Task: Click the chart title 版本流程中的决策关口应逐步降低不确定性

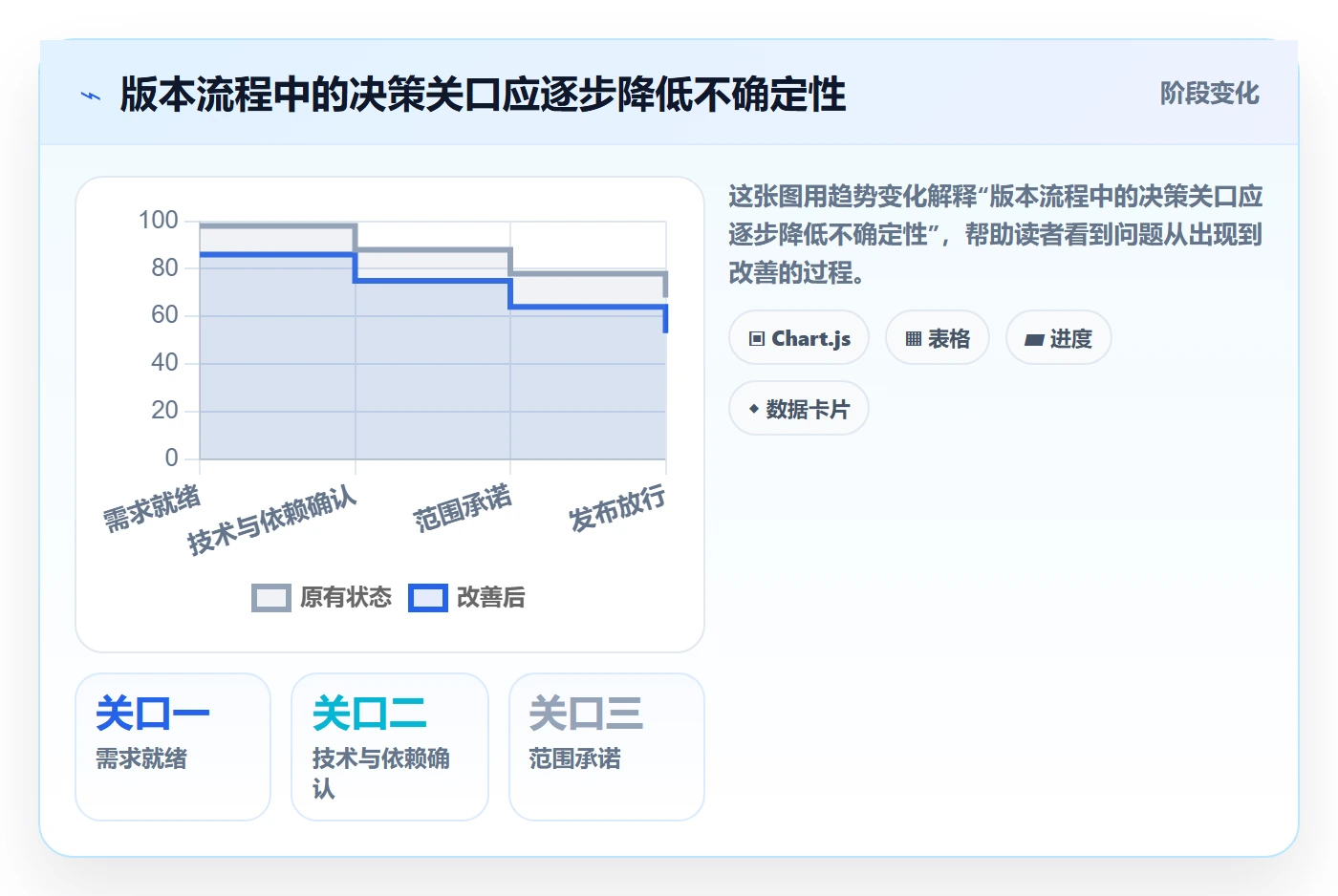Action: click(483, 95)
